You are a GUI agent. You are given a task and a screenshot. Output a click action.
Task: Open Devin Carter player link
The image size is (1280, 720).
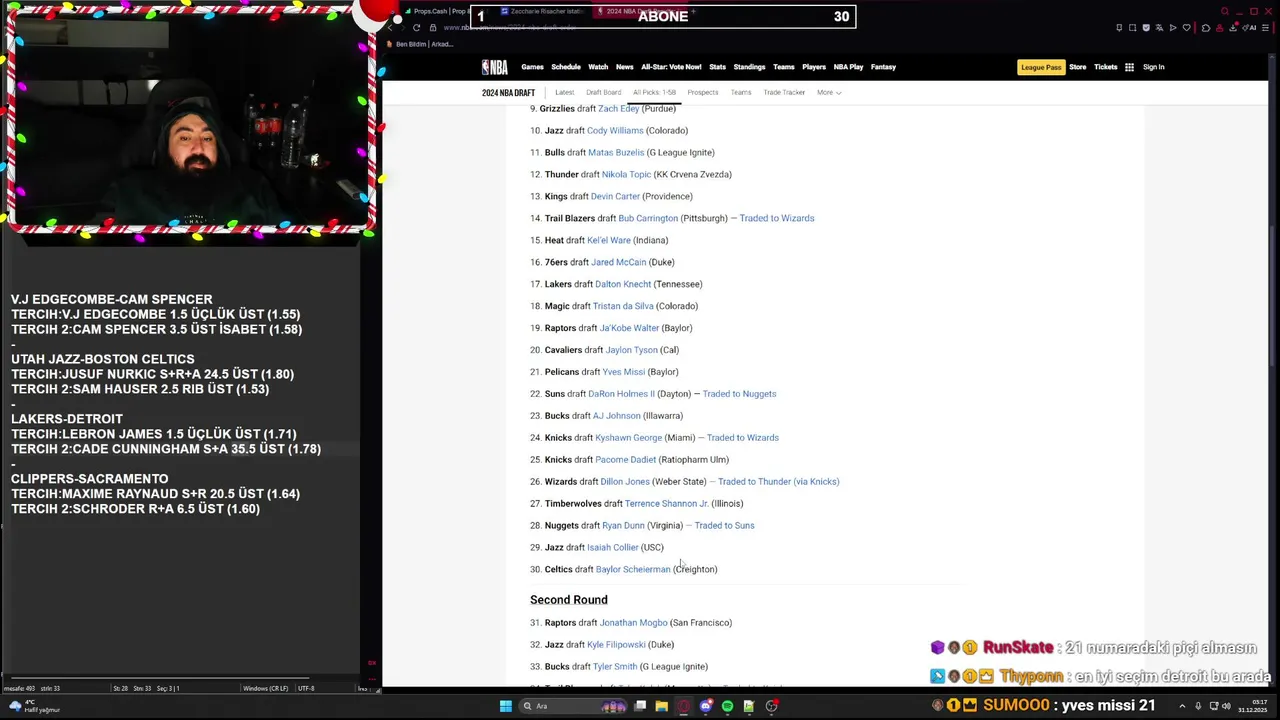(x=615, y=196)
